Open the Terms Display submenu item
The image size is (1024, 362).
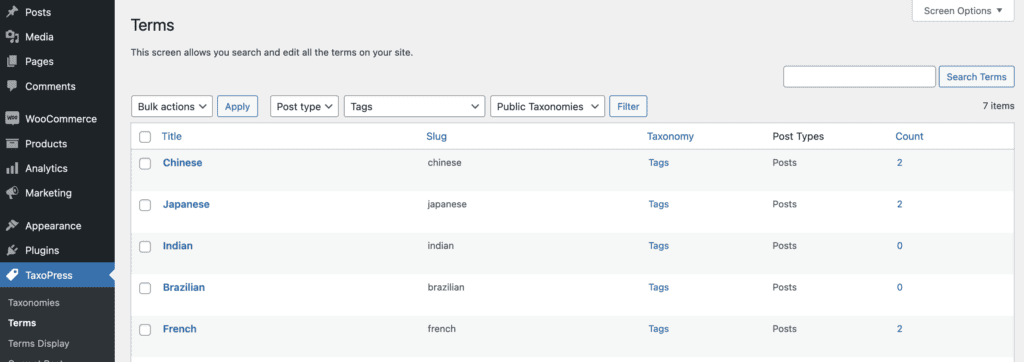[39, 343]
